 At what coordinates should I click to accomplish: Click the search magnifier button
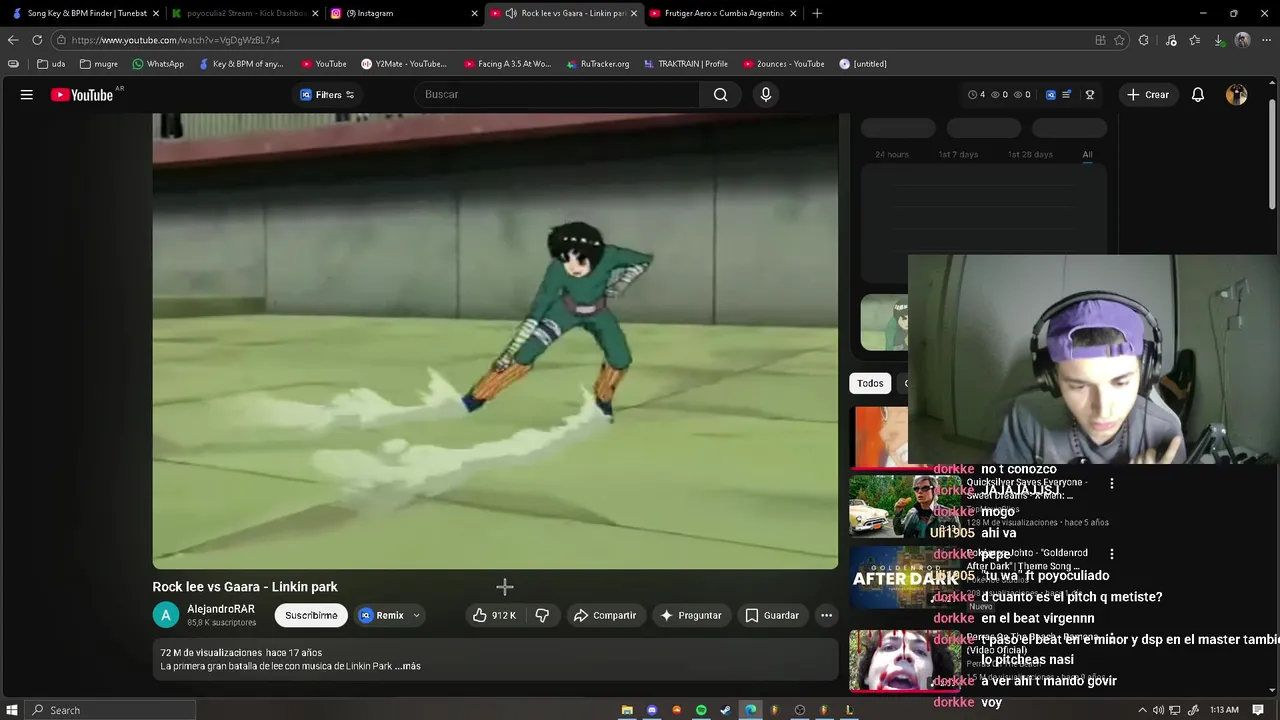point(720,95)
